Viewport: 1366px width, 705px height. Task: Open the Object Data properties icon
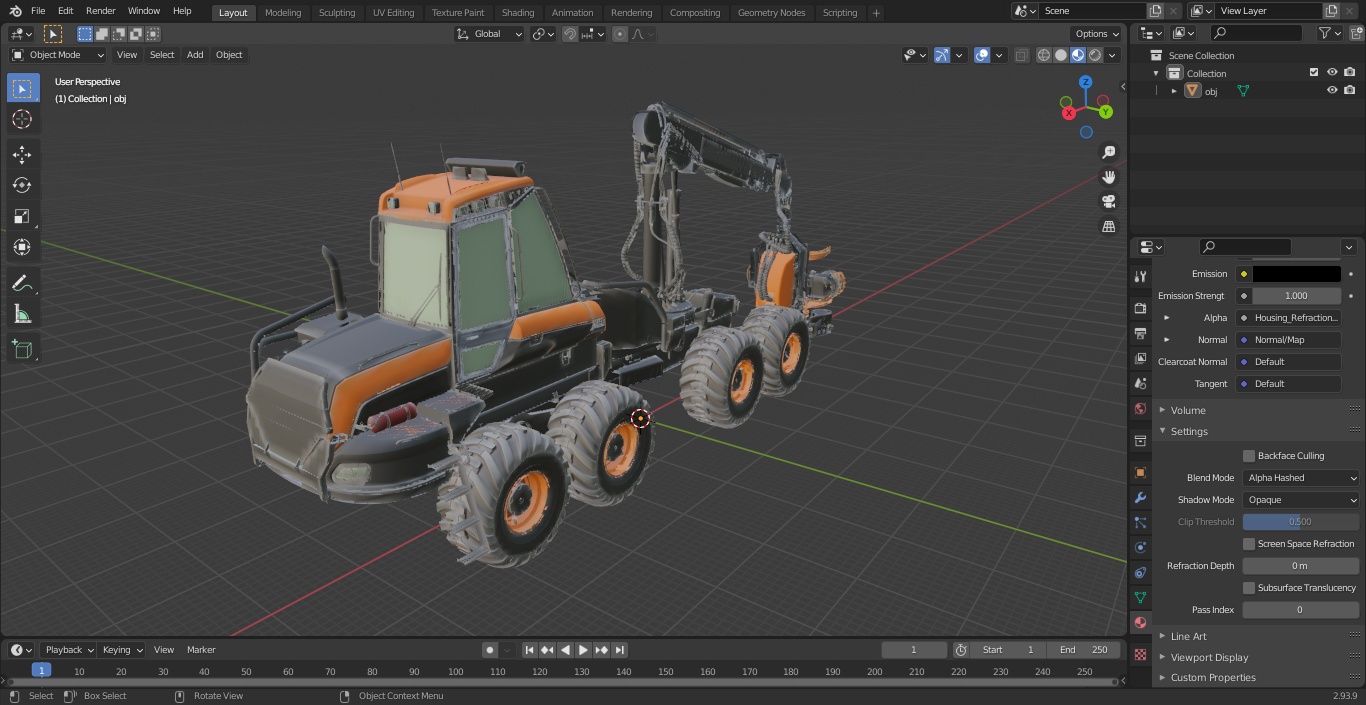click(x=1140, y=597)
